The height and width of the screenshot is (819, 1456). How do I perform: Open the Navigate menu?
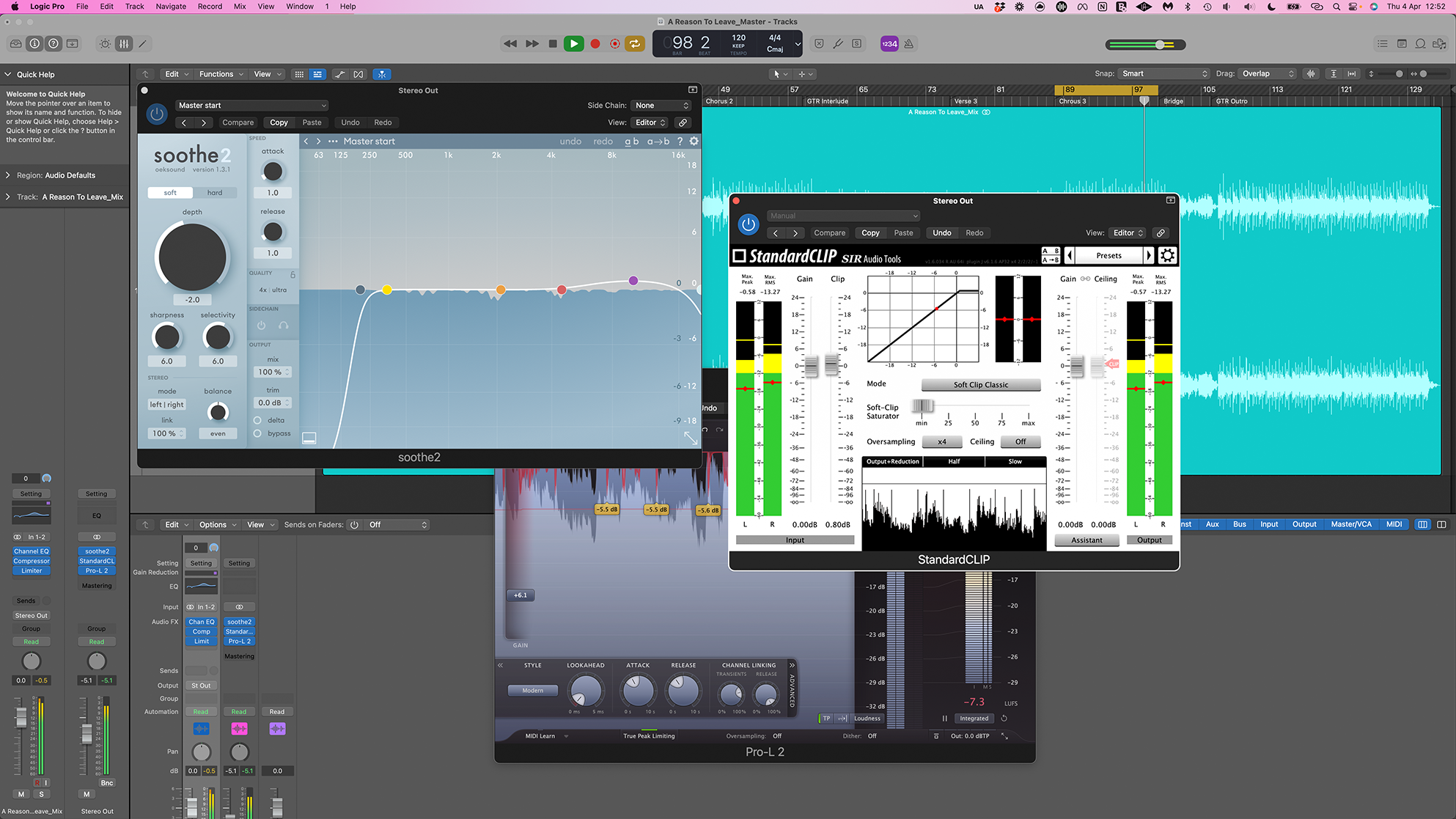[171, 7]
